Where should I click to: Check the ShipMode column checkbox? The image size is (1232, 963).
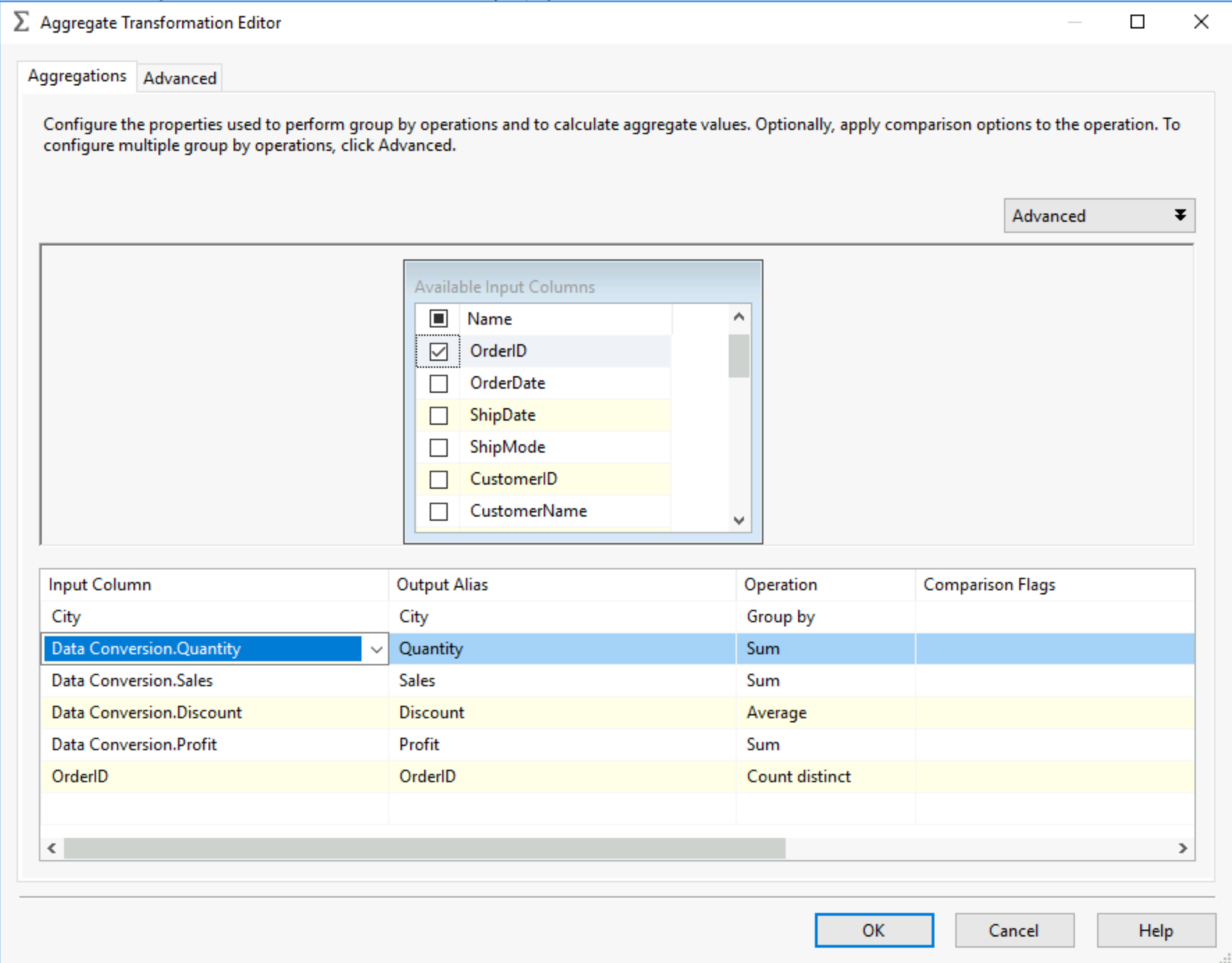(x=438, y=447)
